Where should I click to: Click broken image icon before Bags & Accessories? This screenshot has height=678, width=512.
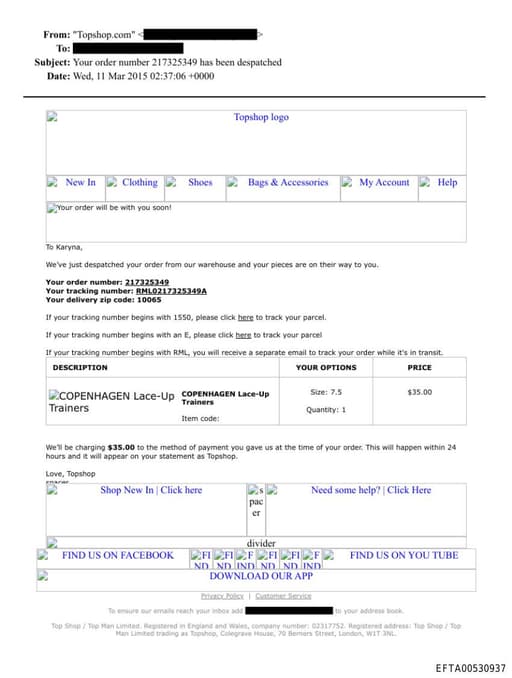(x=232, y=182)
